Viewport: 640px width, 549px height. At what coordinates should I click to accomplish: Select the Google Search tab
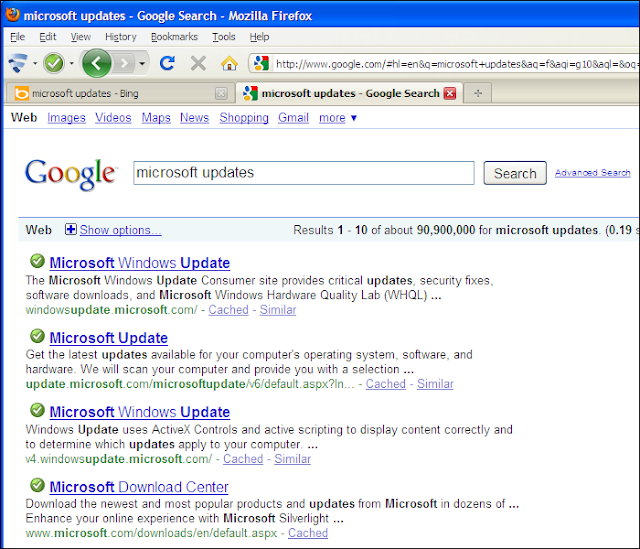[x=350, y=93]
